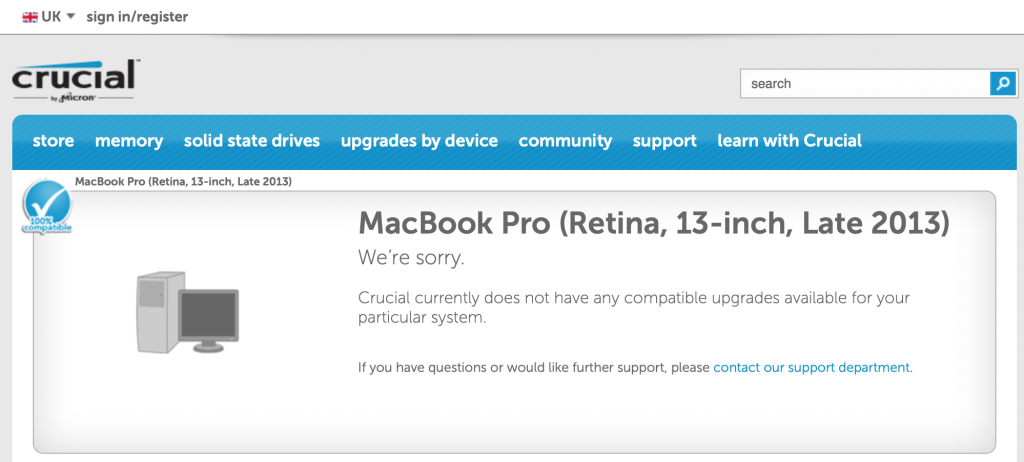Click the desktop computer image

point(187,314)
